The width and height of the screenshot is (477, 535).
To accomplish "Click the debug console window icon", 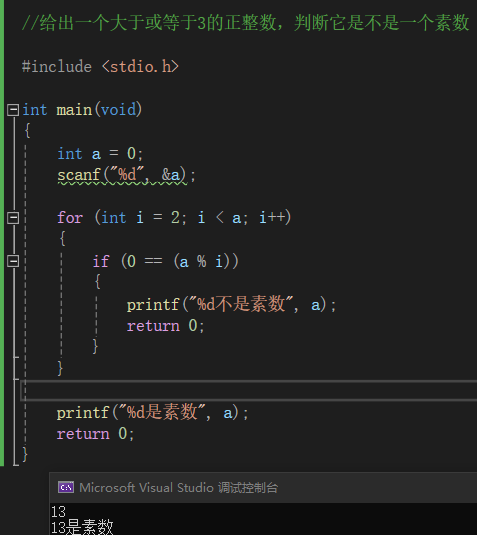I will click(66, 487).
